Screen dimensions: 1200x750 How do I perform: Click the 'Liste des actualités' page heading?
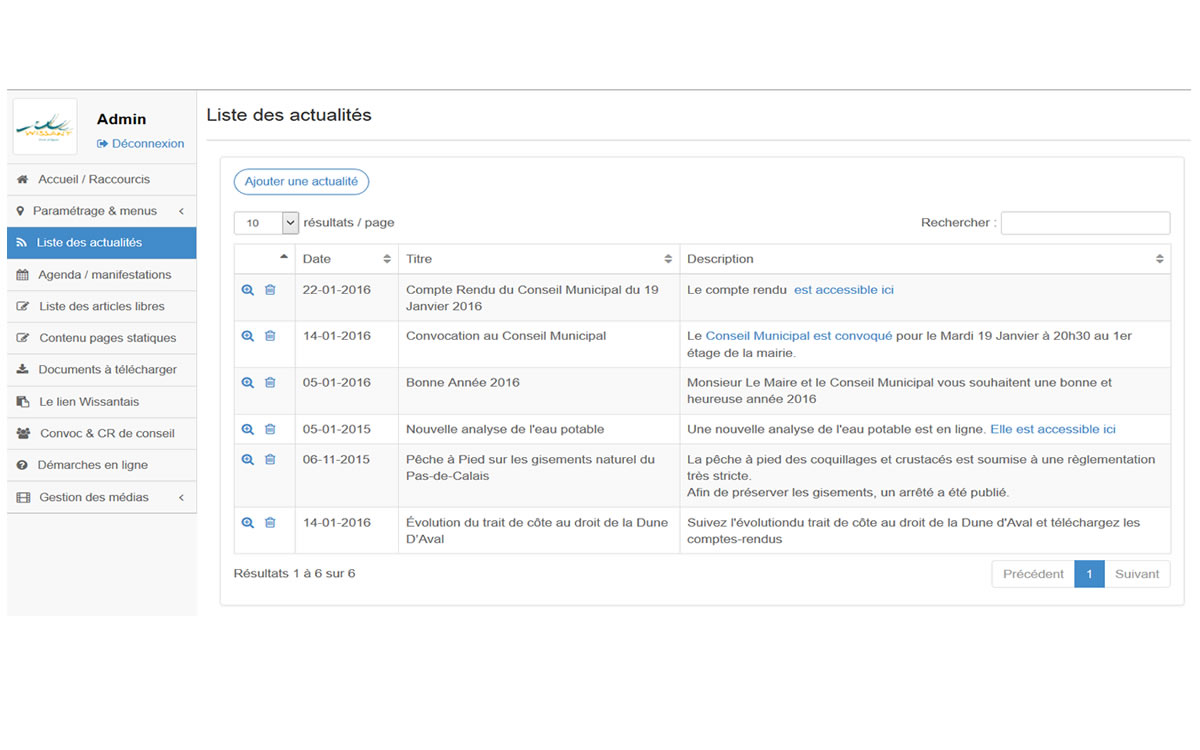pos(289,115)
